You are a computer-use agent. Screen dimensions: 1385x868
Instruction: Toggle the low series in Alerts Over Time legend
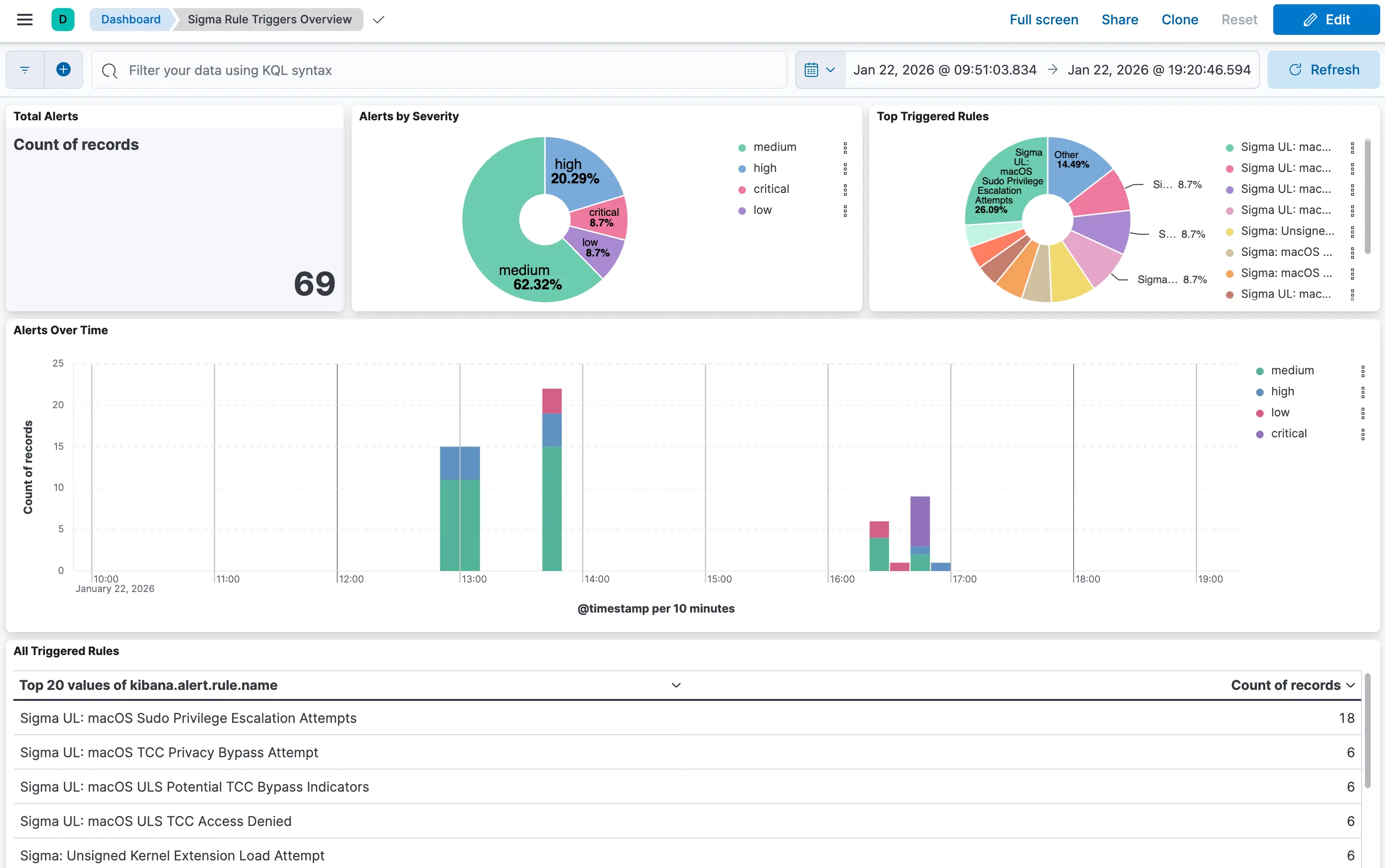(x=1279, y=413)
